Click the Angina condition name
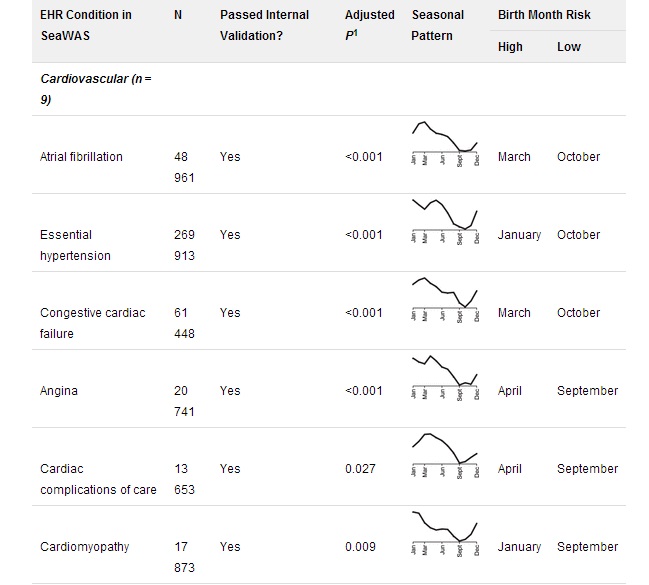The image size is (649, 585). [x=58, y=391]
